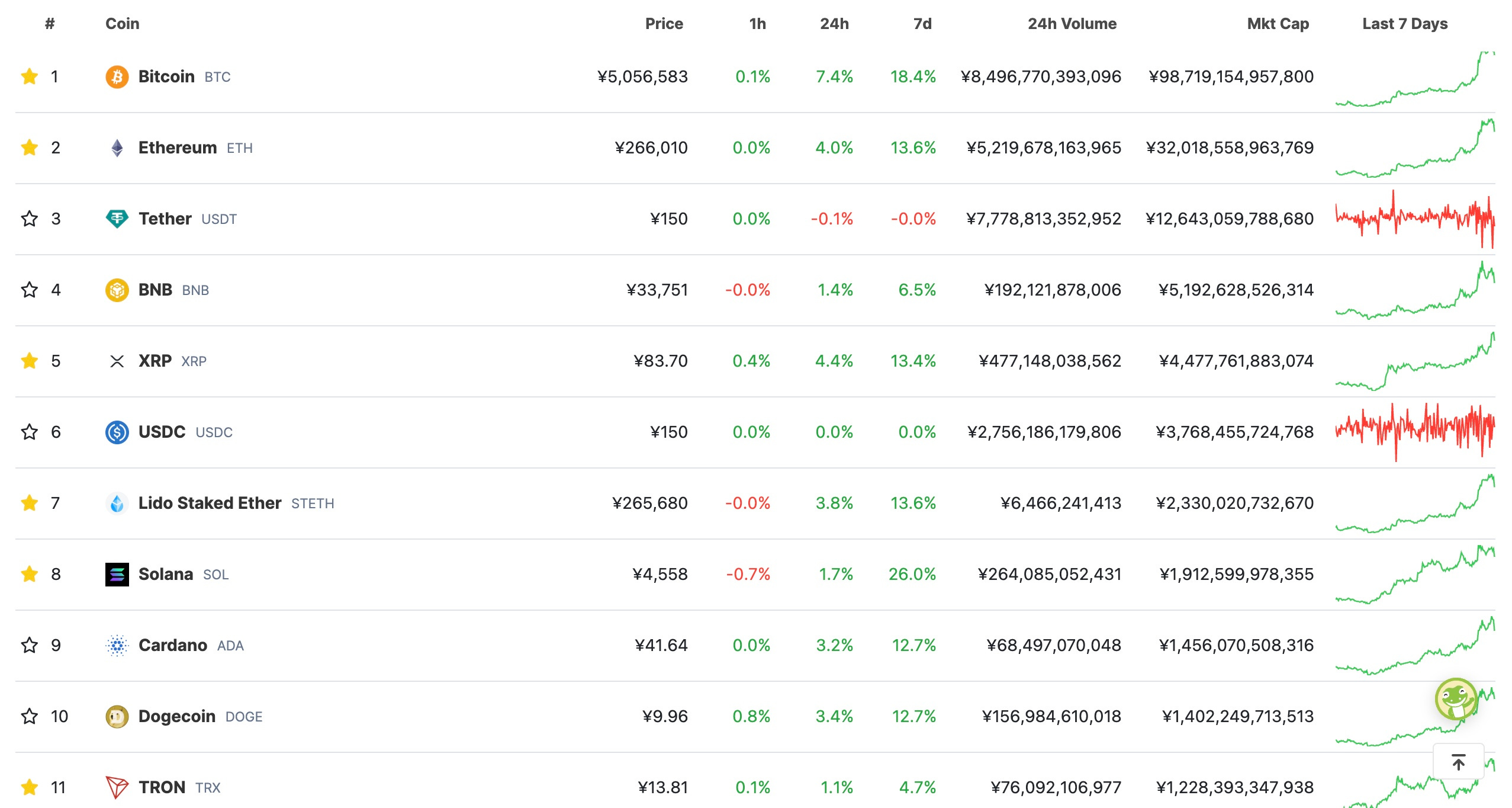Unfavorite Bitcoin using its star toggle
The height and width of the screenshot is (808, 1512).
click(30, 76)
